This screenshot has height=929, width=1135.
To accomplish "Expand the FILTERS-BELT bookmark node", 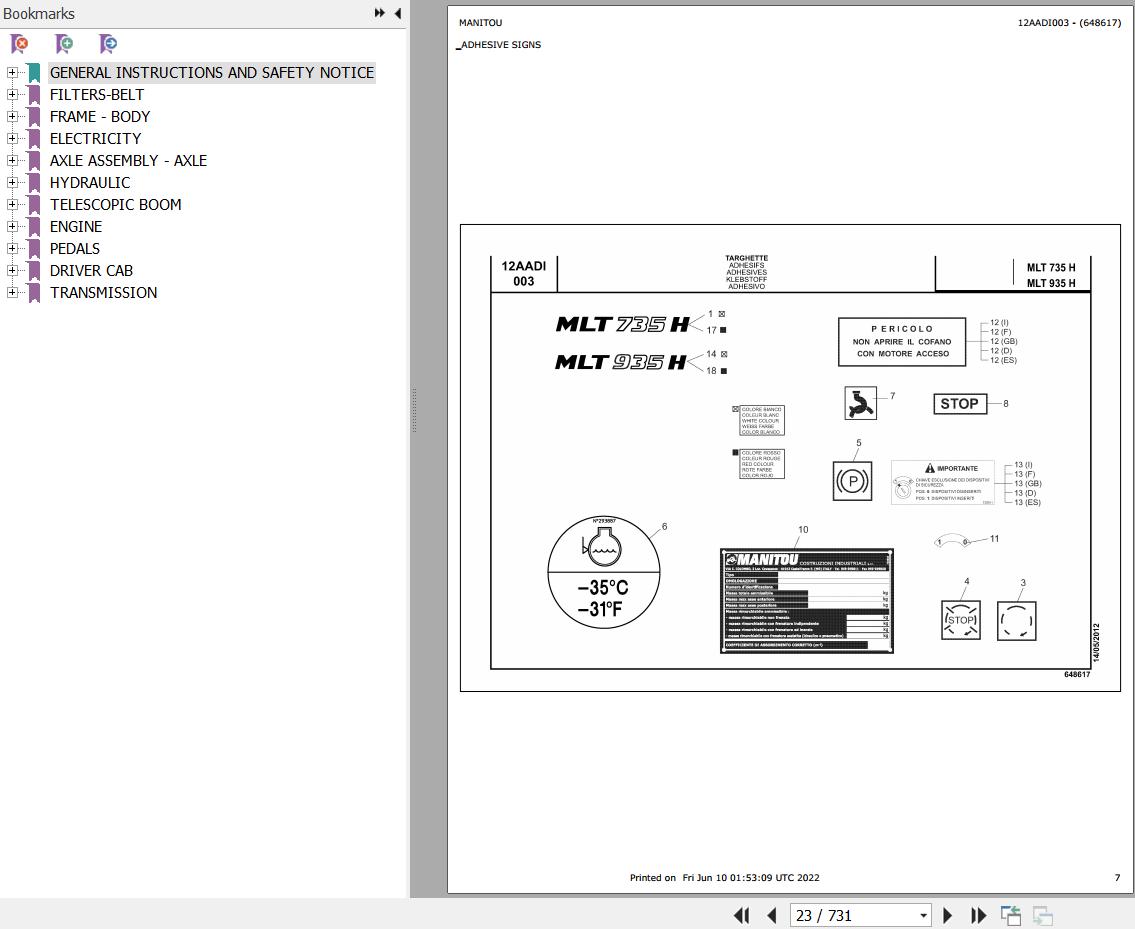I will [12, 94].
